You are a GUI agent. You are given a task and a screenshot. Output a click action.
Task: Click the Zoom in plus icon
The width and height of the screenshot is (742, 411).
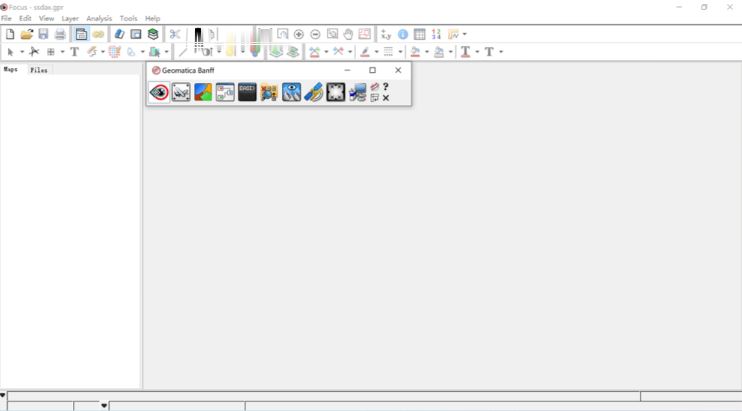(x=299, y=35)
